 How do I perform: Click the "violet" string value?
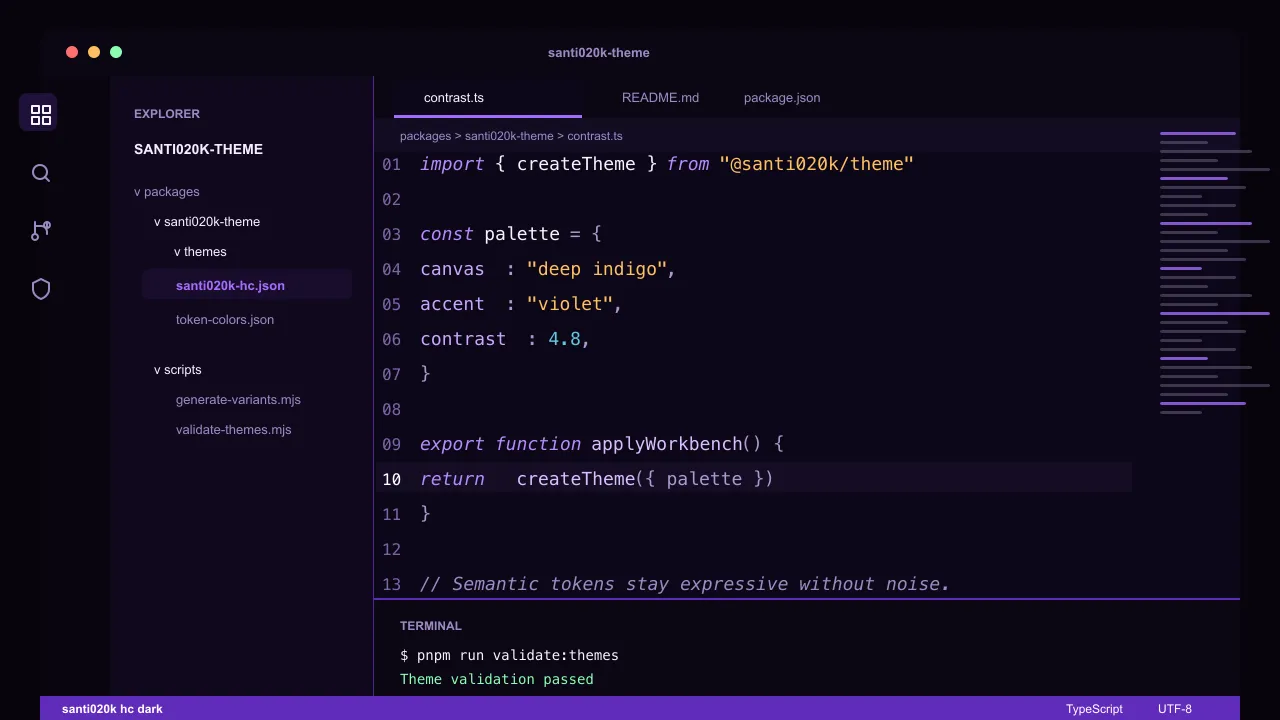[570, 304]
